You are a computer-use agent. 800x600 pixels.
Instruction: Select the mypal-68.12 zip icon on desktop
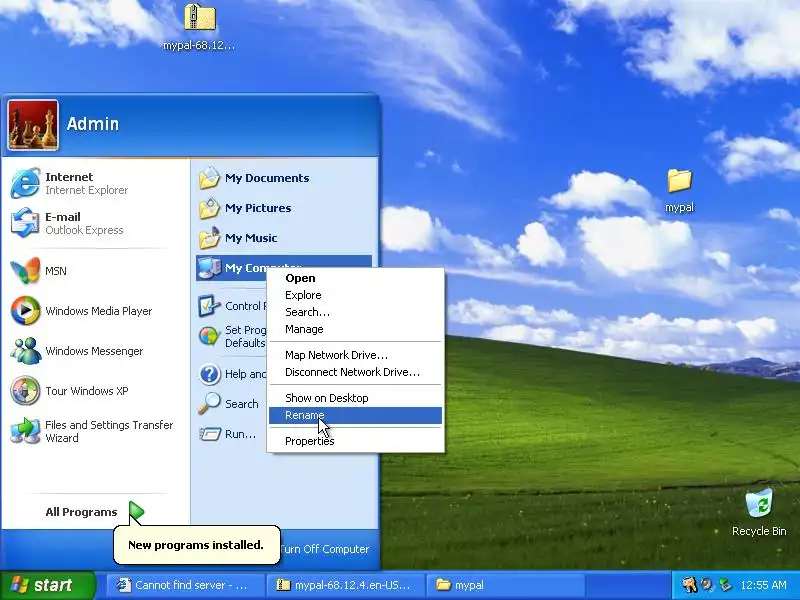[199, 17]
